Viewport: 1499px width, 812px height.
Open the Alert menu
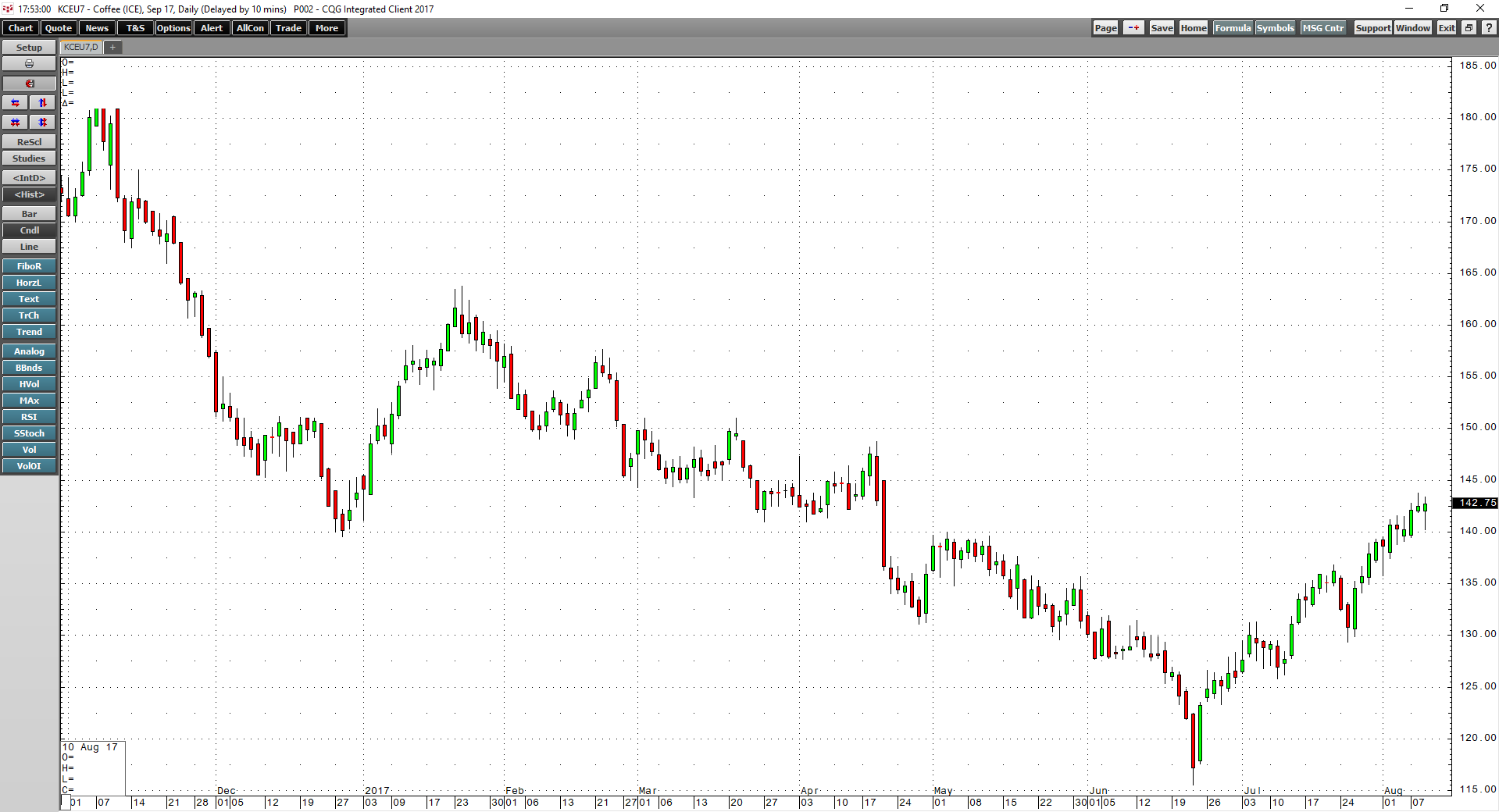(212, 28)
